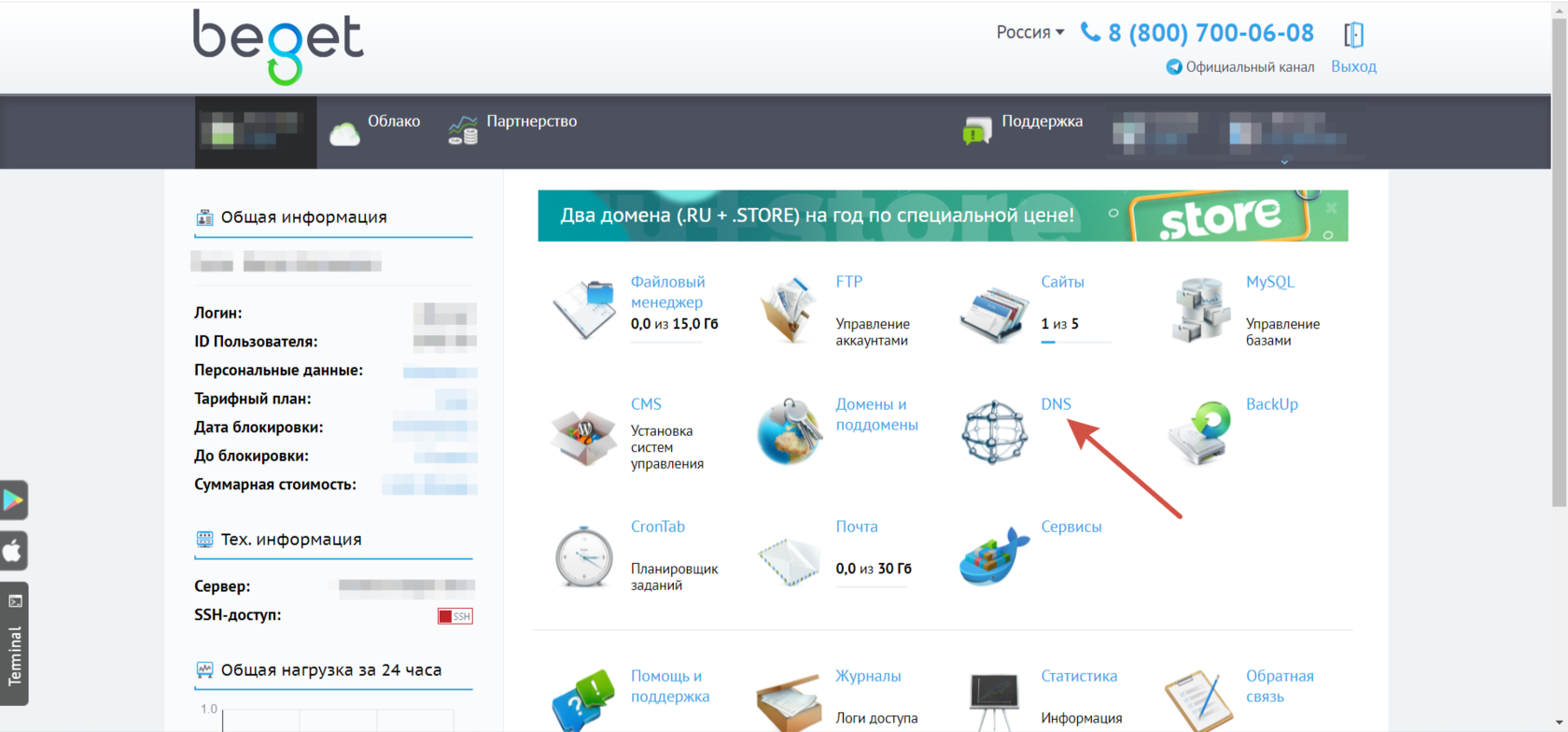This screenshot has height=732, width=1568.
Task: Open the Домены и поддомены link
Action: tap(876, 414)
